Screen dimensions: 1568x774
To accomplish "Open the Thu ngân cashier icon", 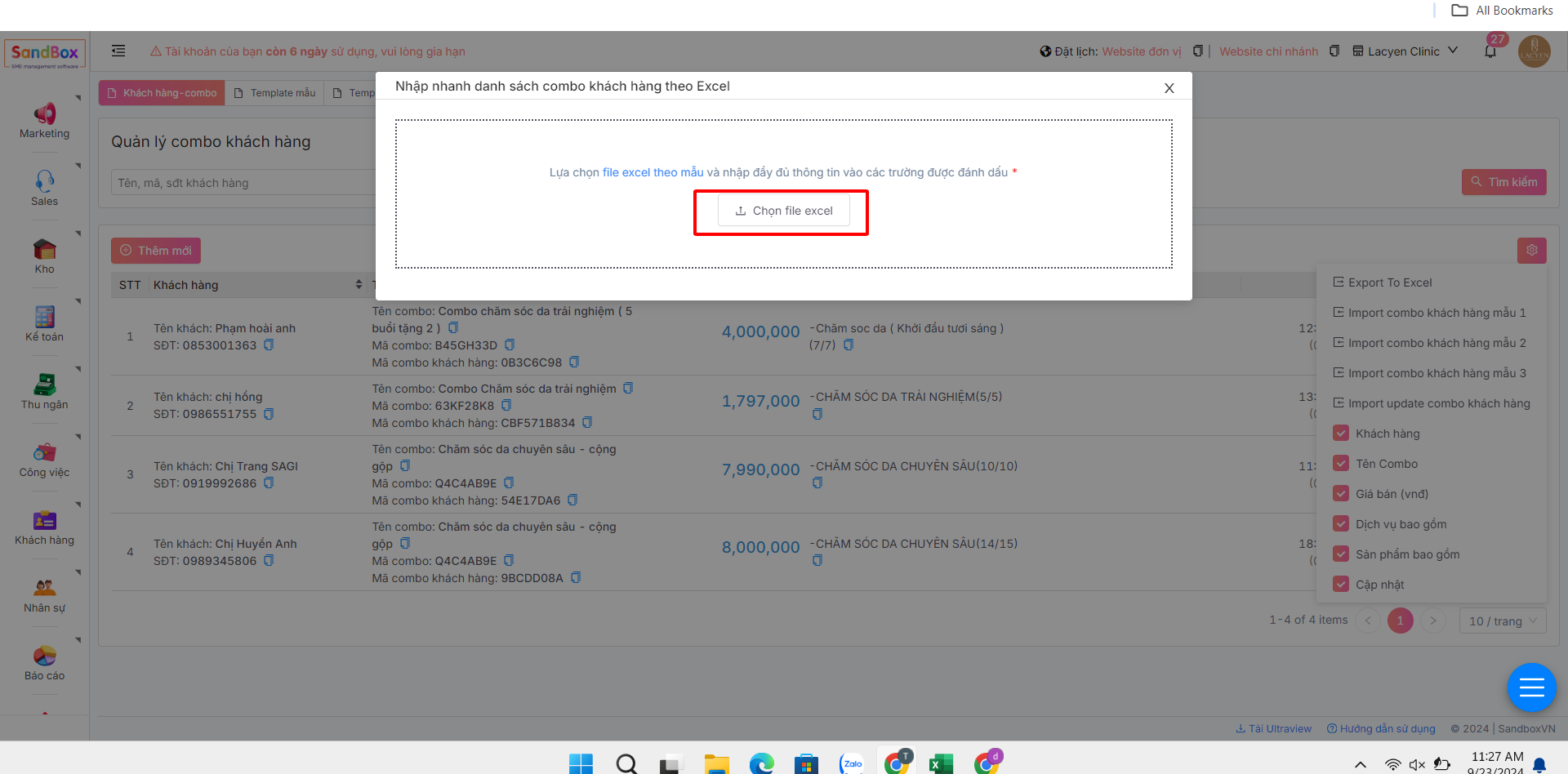I will [44, 385].
